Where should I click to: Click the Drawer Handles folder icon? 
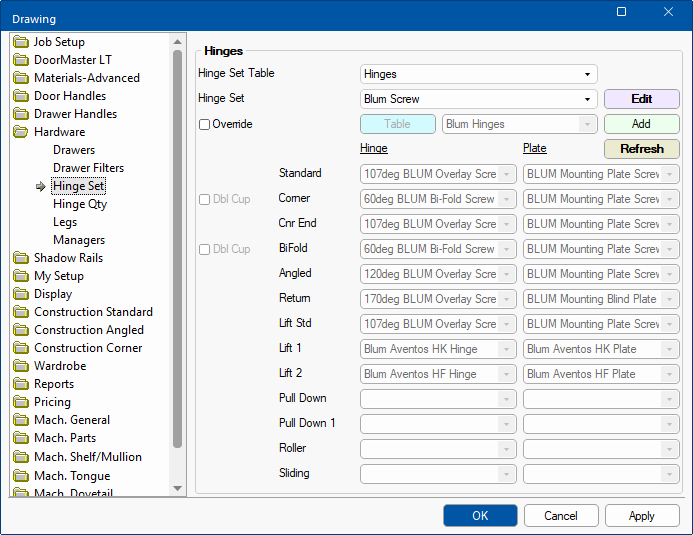click(21, 114)
